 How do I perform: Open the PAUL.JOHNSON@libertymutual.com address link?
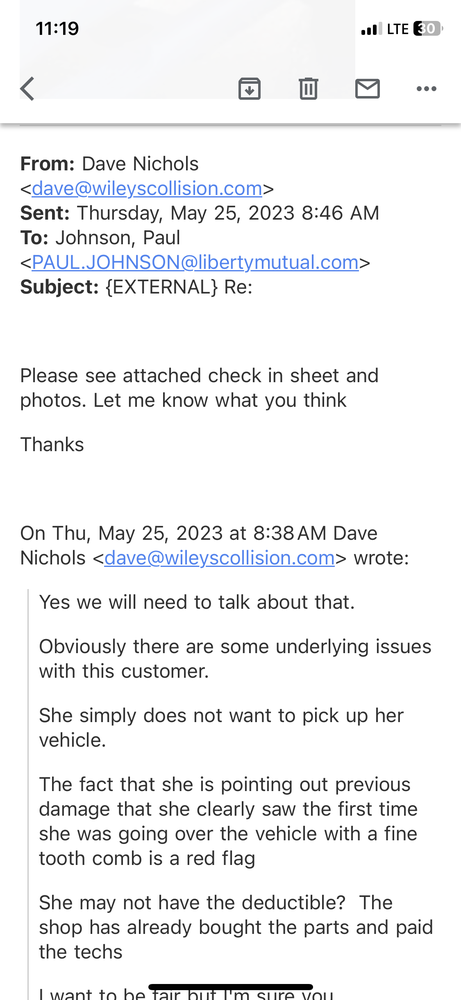coord(195,263)
